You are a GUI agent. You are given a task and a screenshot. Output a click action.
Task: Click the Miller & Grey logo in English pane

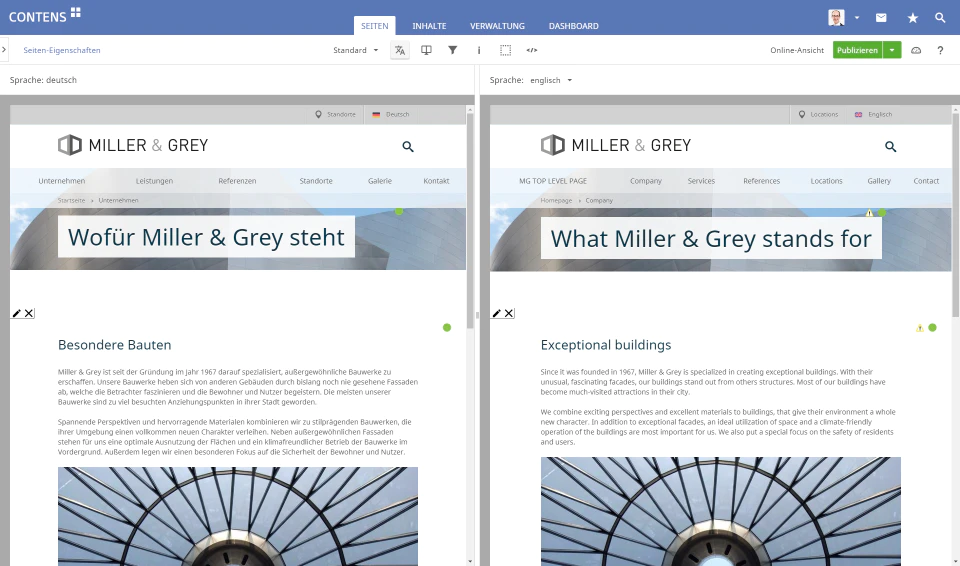click(x=616, y=145)
